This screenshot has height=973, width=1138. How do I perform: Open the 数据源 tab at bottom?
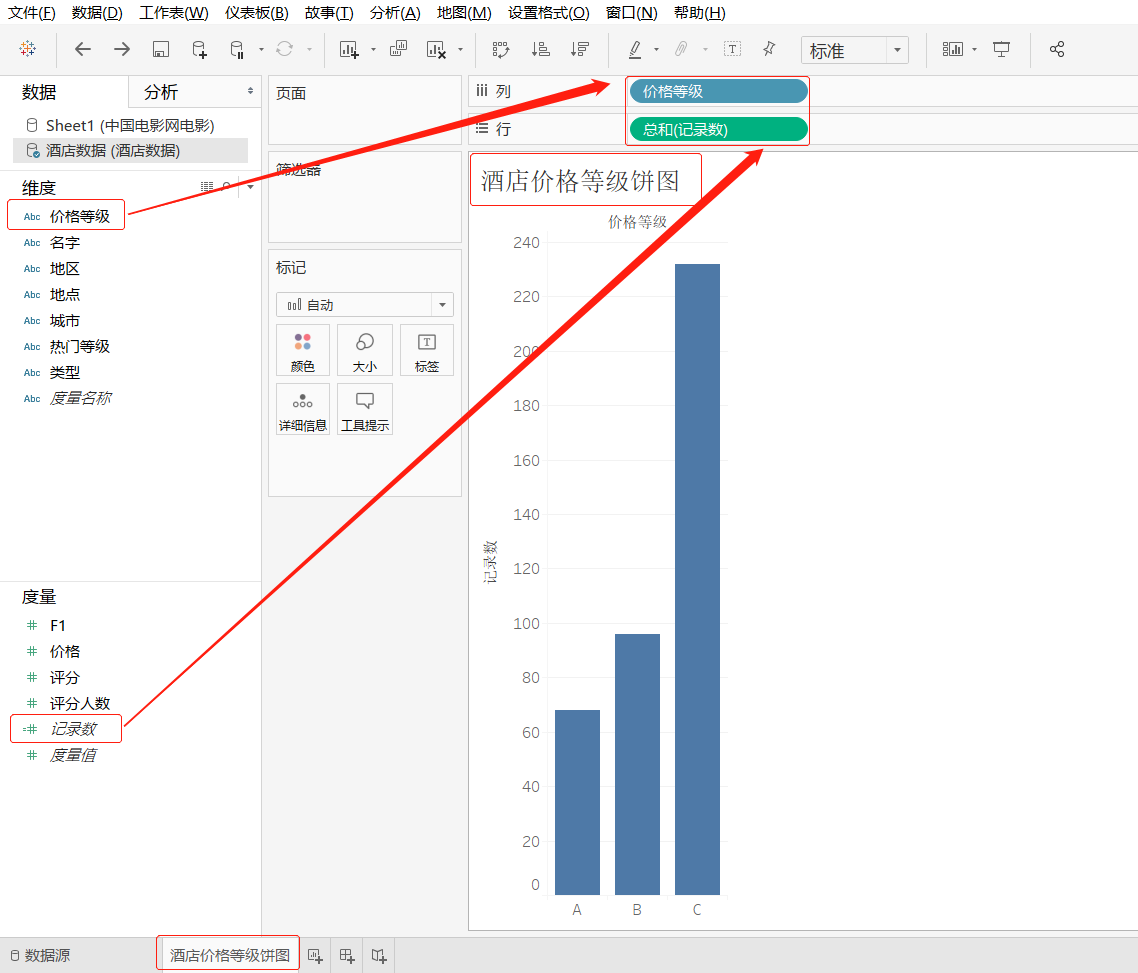(41, 956)
